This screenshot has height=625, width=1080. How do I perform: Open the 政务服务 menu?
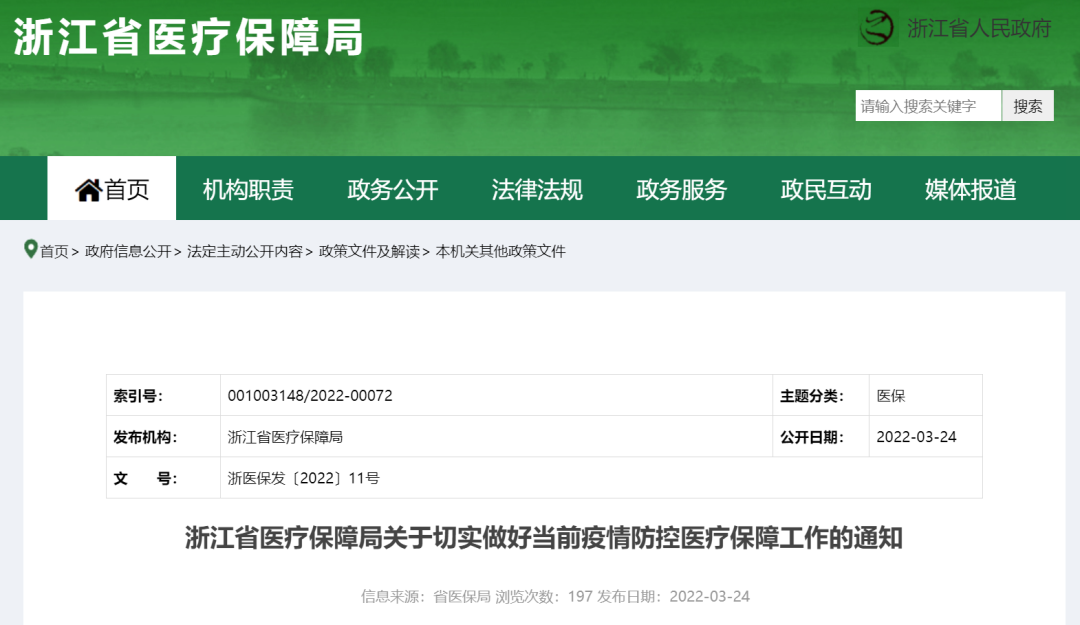[x=682, y=189]
